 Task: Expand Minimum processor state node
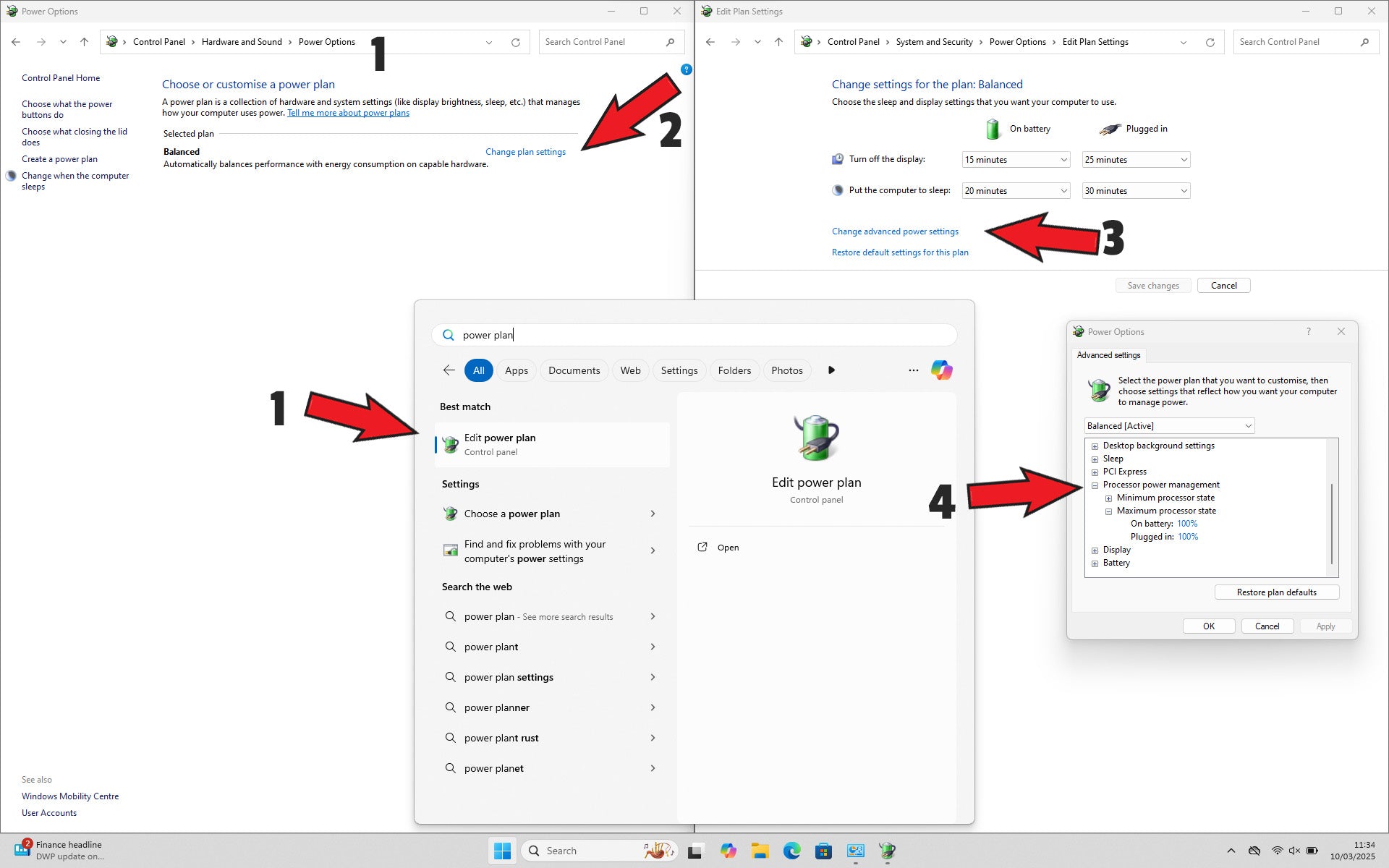point(1108,498)
